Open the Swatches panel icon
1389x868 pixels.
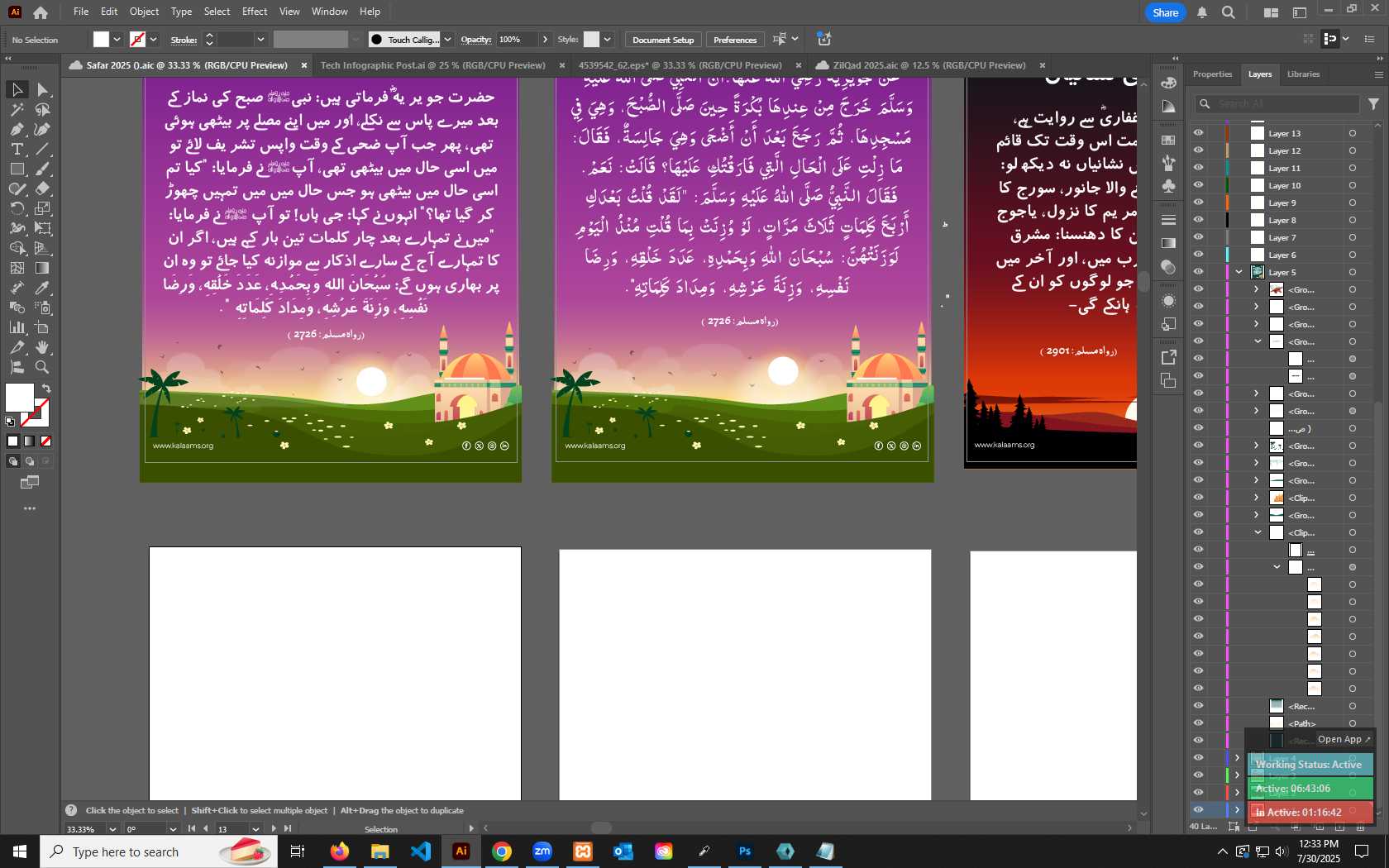[1168, 141]
